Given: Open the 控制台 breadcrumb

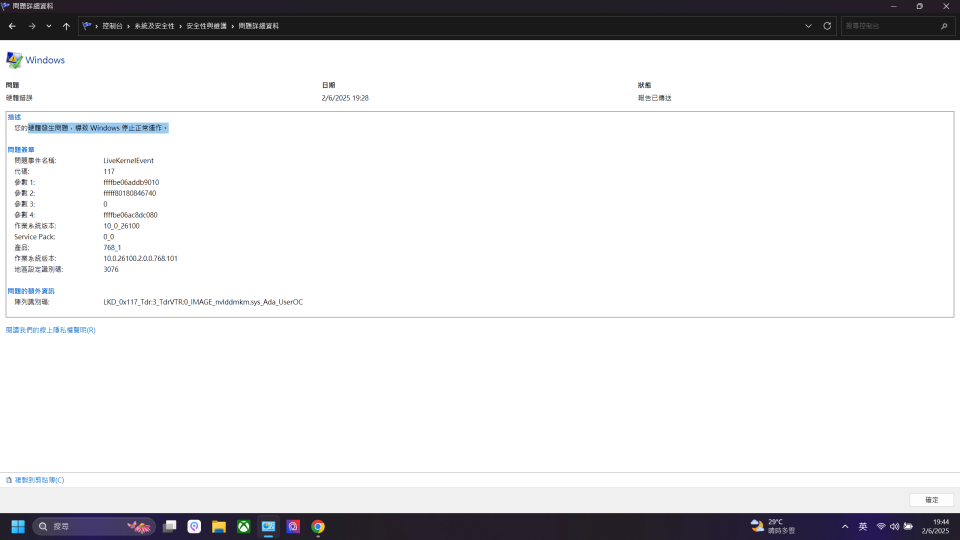Looking at the screenshot, I should (112, 26).
